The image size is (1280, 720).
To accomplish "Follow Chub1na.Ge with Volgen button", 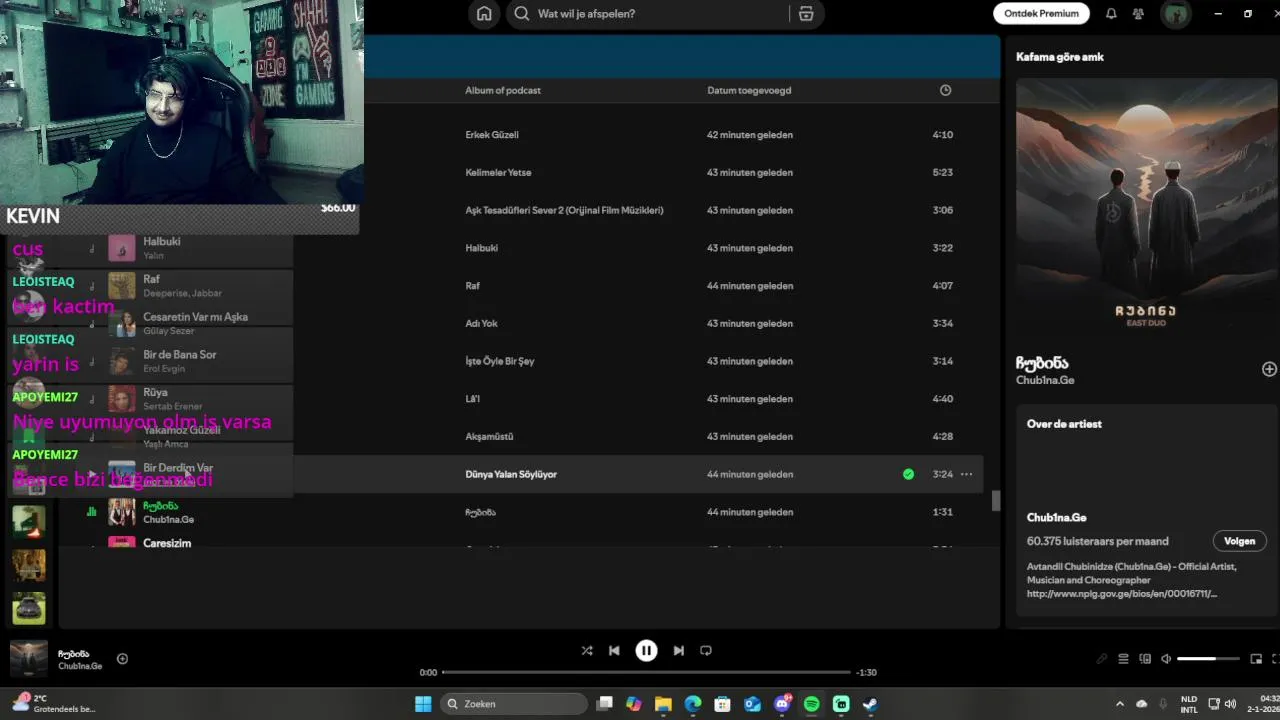I will pyautogui.click(x=1239, y=541).
